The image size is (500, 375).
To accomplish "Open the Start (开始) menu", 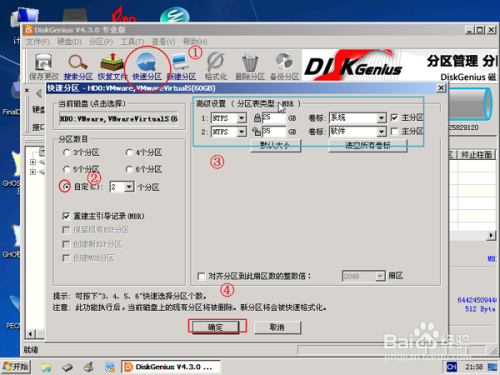I will (x=16, y=367).
